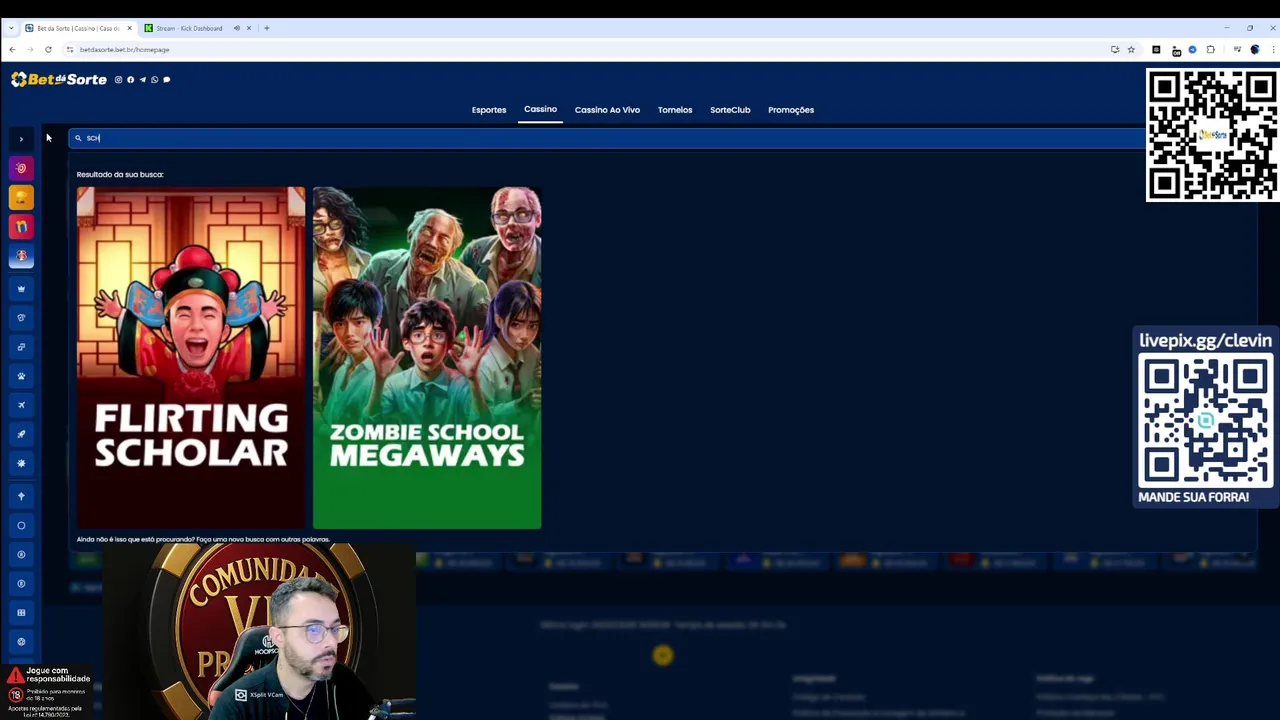Open the red gift icon in the sidebar
Screen dimensions: 1280x720
tap(21, 227)
